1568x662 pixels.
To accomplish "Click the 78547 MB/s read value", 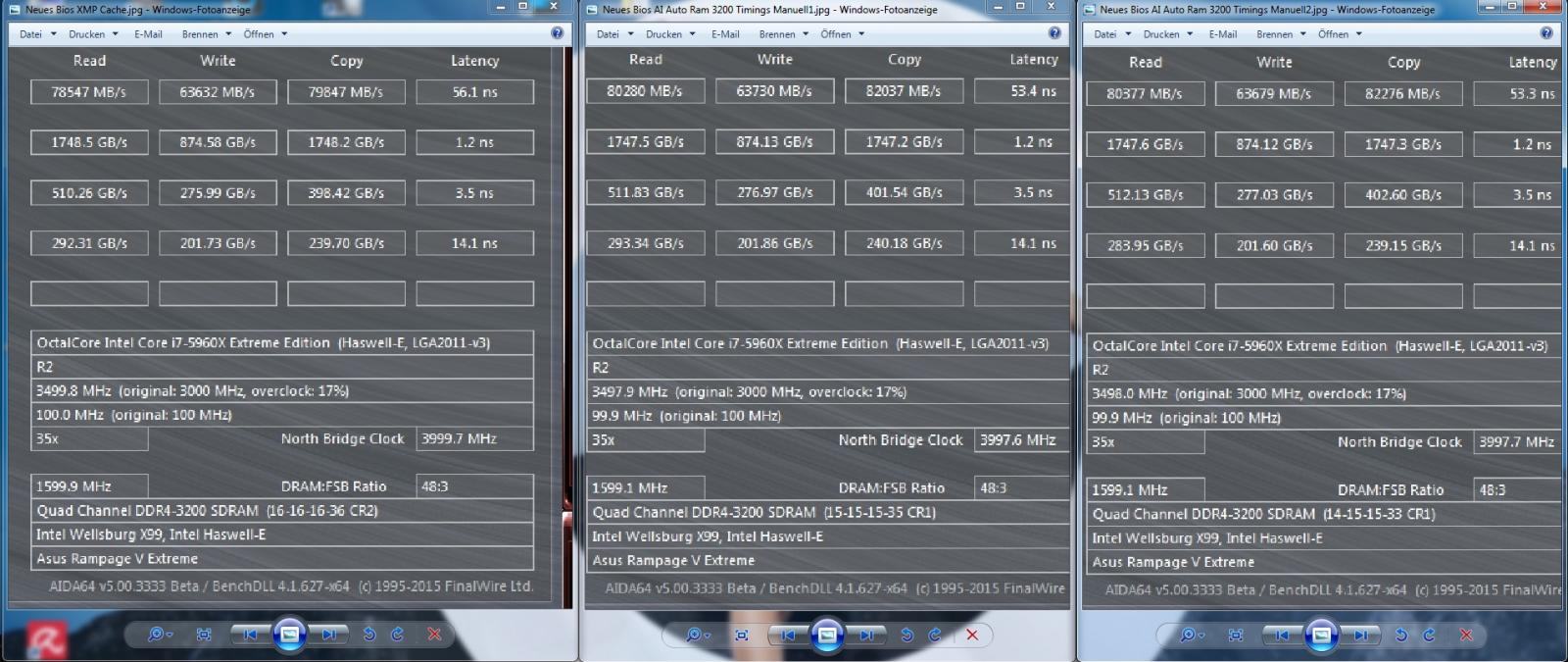I will click(89, 92).
